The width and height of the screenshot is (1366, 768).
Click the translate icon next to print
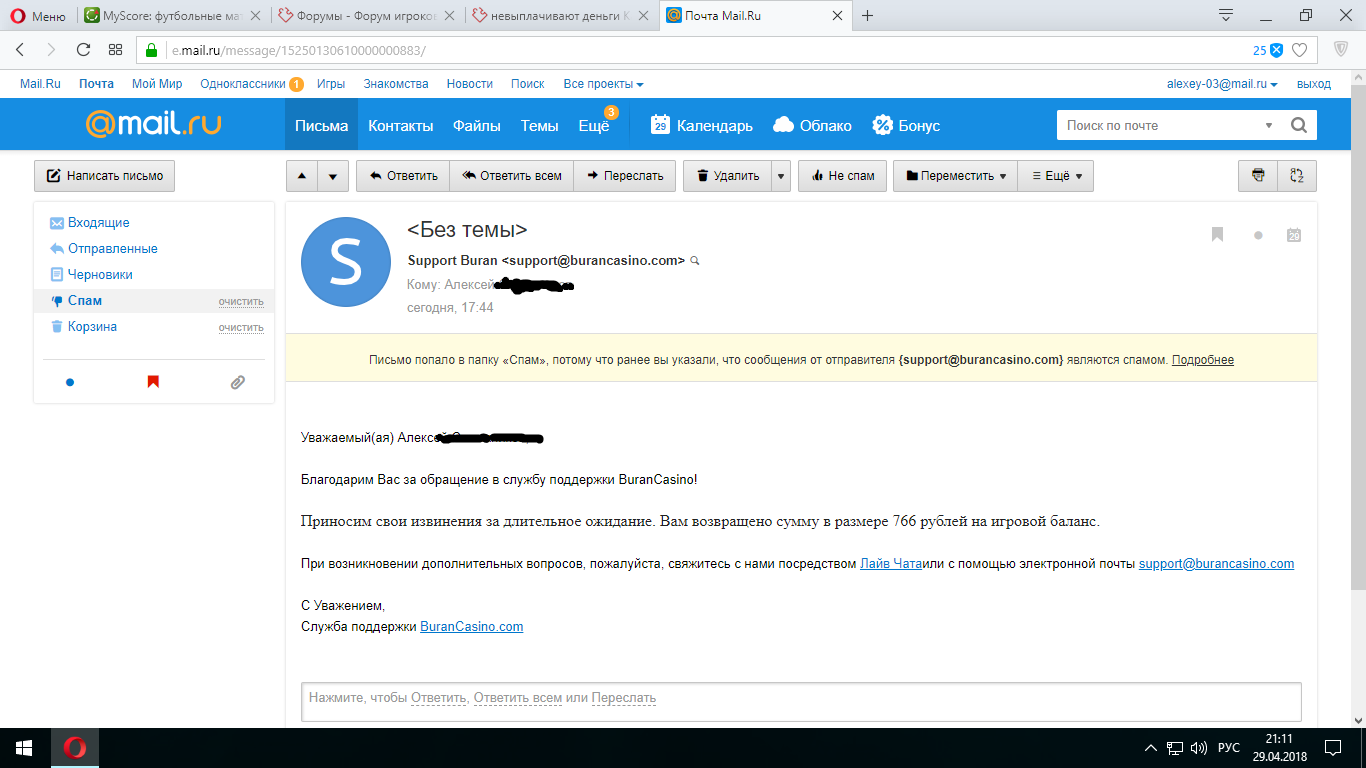[1297, 176]
